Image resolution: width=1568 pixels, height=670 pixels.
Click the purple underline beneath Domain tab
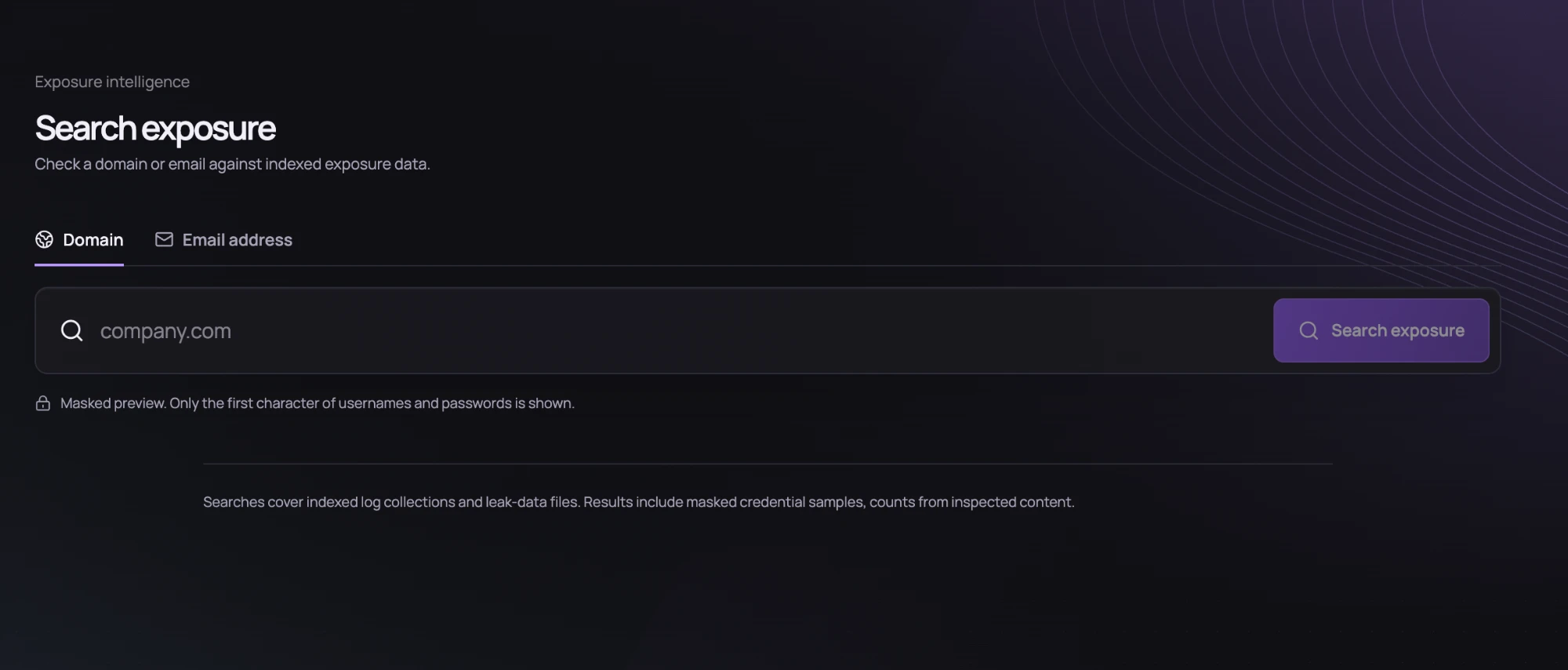[x=79, y=265]
